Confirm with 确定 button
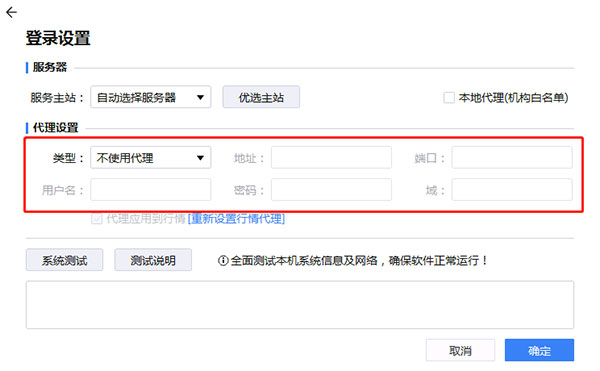The image size is (600, 371). point(540,350)
